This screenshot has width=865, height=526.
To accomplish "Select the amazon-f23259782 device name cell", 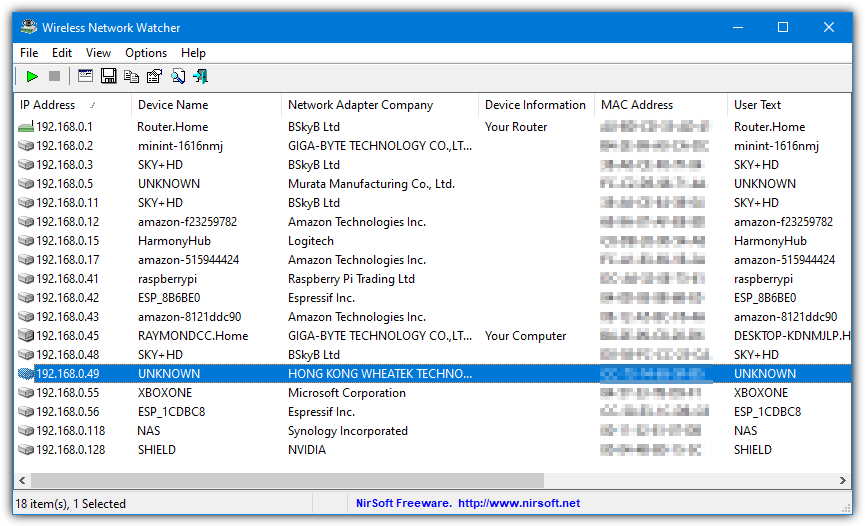I will click(x=188, y=222).
